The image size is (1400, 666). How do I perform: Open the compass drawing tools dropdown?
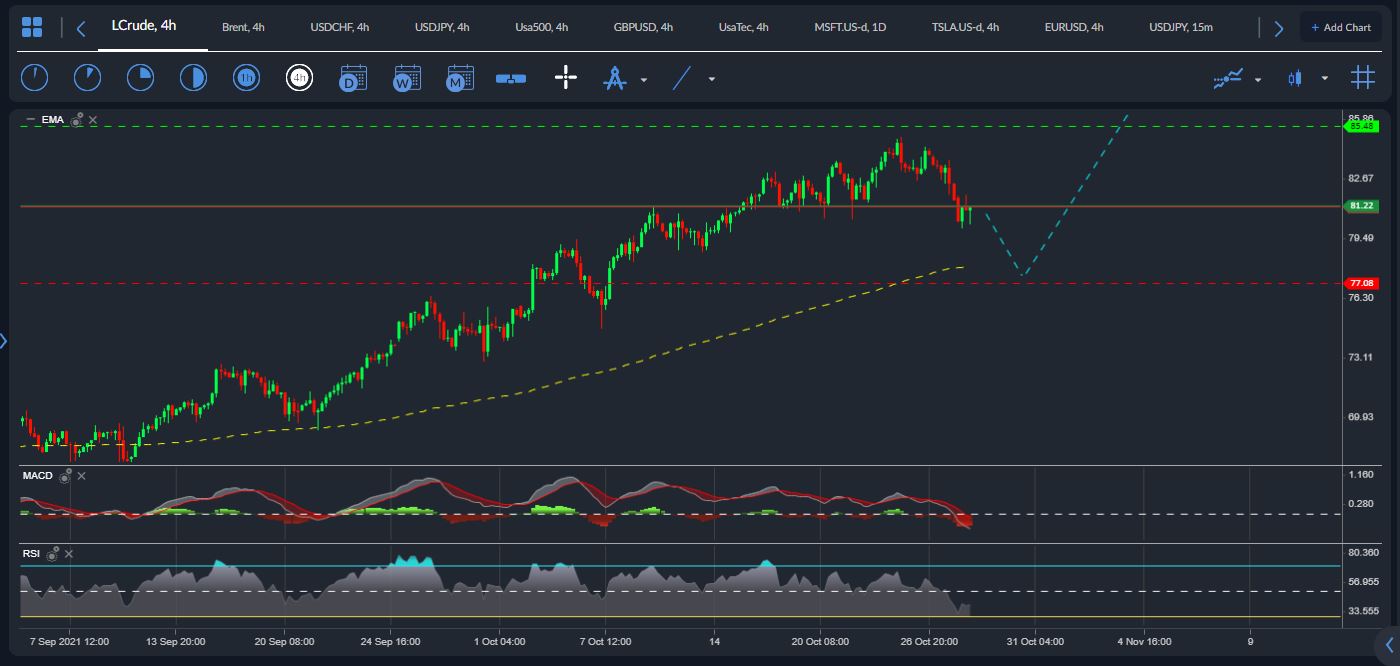coord(643,80)
